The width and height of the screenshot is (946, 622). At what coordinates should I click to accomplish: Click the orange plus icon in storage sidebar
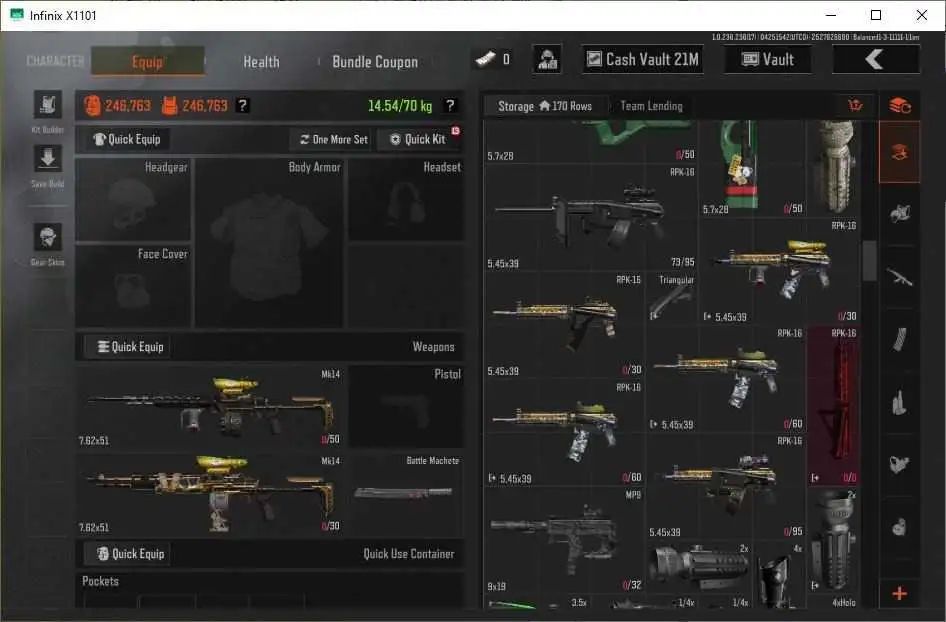(900, 594)
